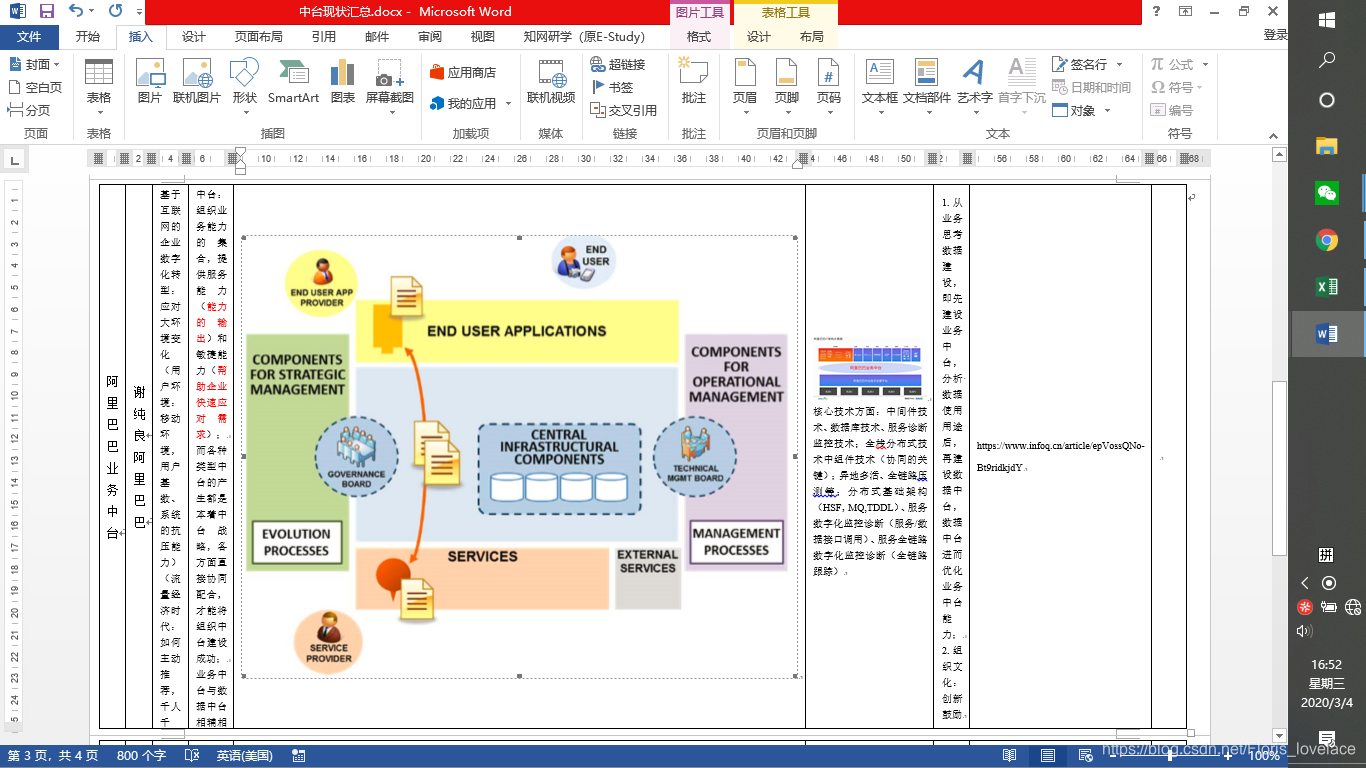Switch to the Review (审阅) tab

(x=430, y=36)
